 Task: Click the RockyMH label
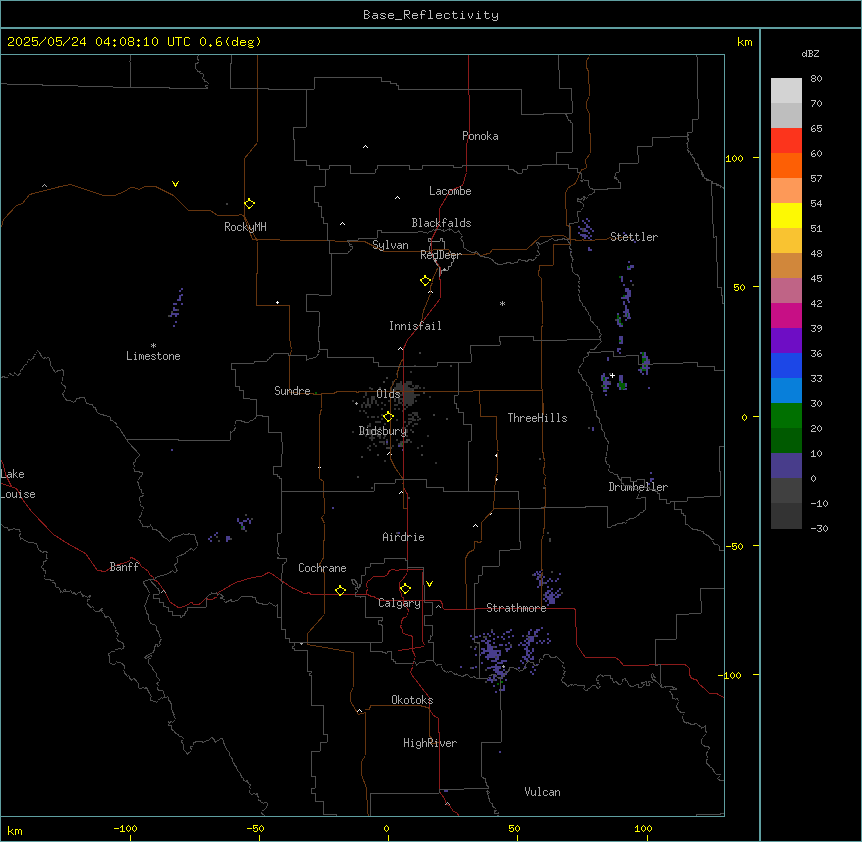[245, 227]
